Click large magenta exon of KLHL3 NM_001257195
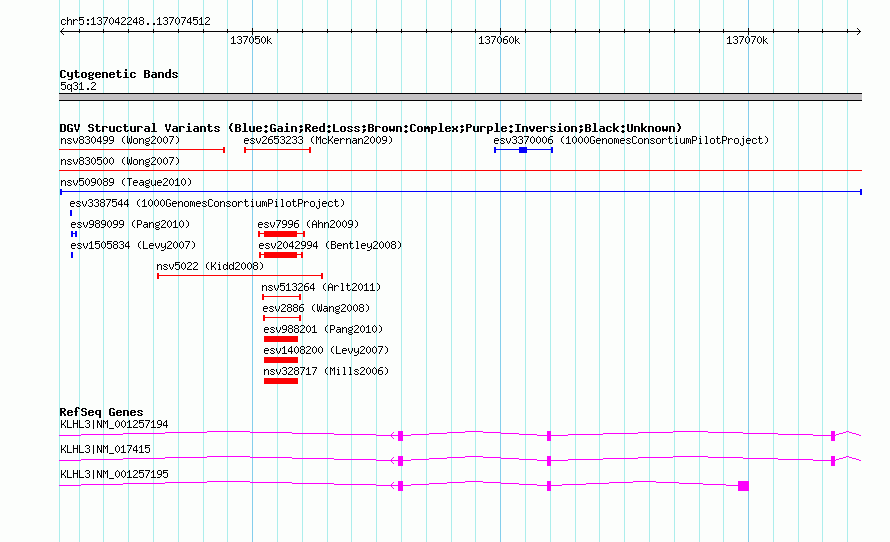This screenshot has width=890, height=542. pos(744,486)
